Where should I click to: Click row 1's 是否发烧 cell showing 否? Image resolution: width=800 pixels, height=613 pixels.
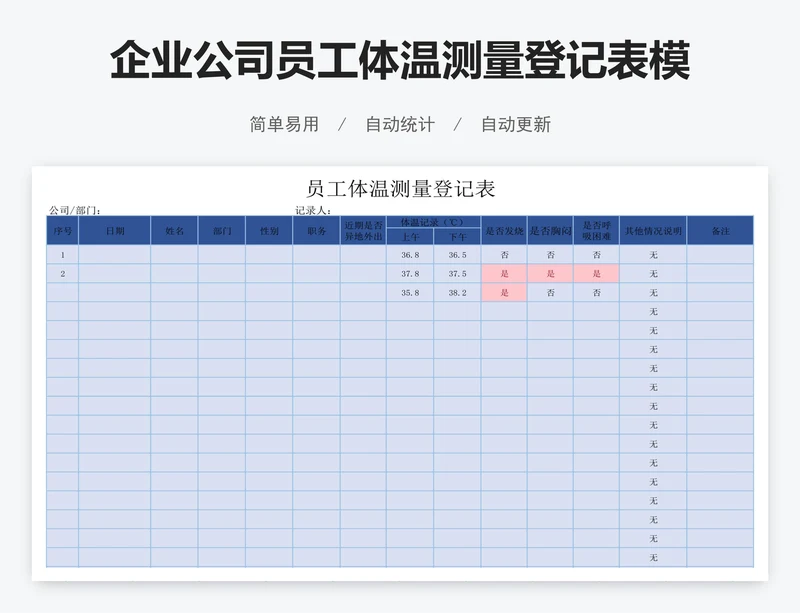click(x=504, y=255)
